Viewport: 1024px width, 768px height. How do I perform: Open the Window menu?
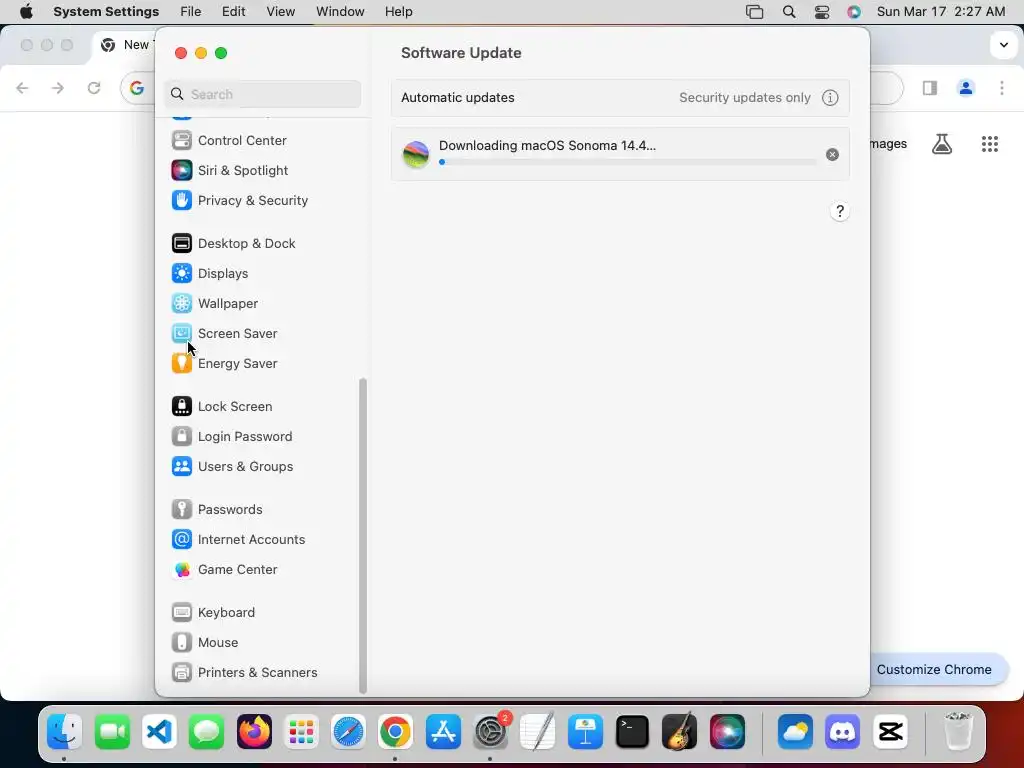pyautogui.click(x=340, y=12)
